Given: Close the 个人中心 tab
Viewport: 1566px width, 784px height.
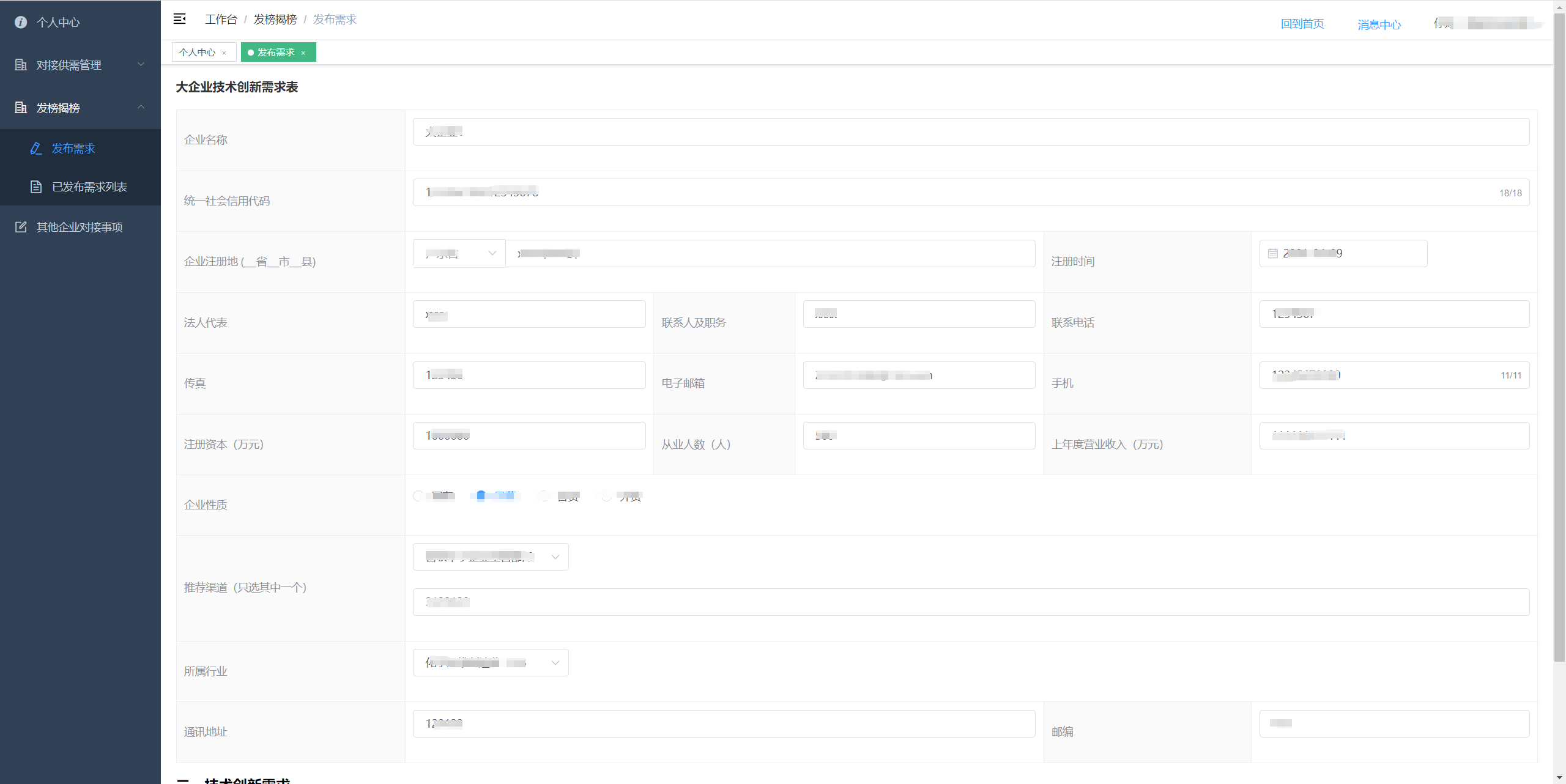Looking at the screenshot, I should (x=225, y=53).
